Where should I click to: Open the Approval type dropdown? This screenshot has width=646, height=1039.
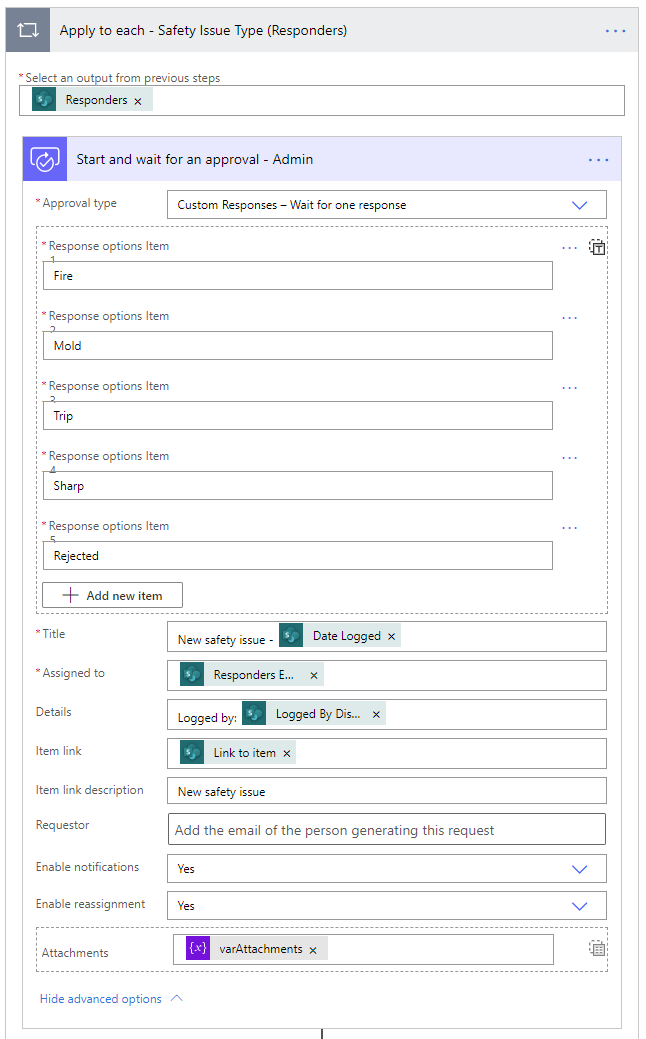580,204
